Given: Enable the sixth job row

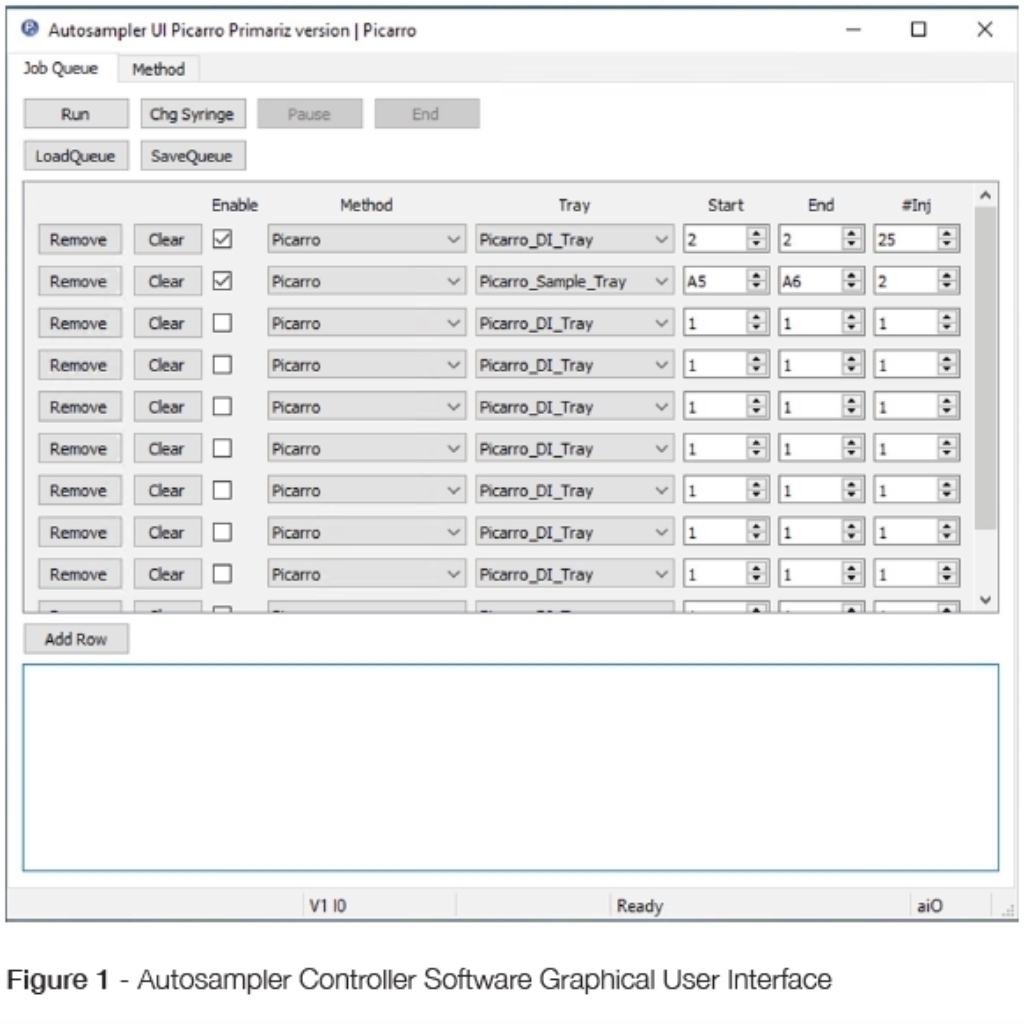Looking at the screenshot, I should coord(222,448).
